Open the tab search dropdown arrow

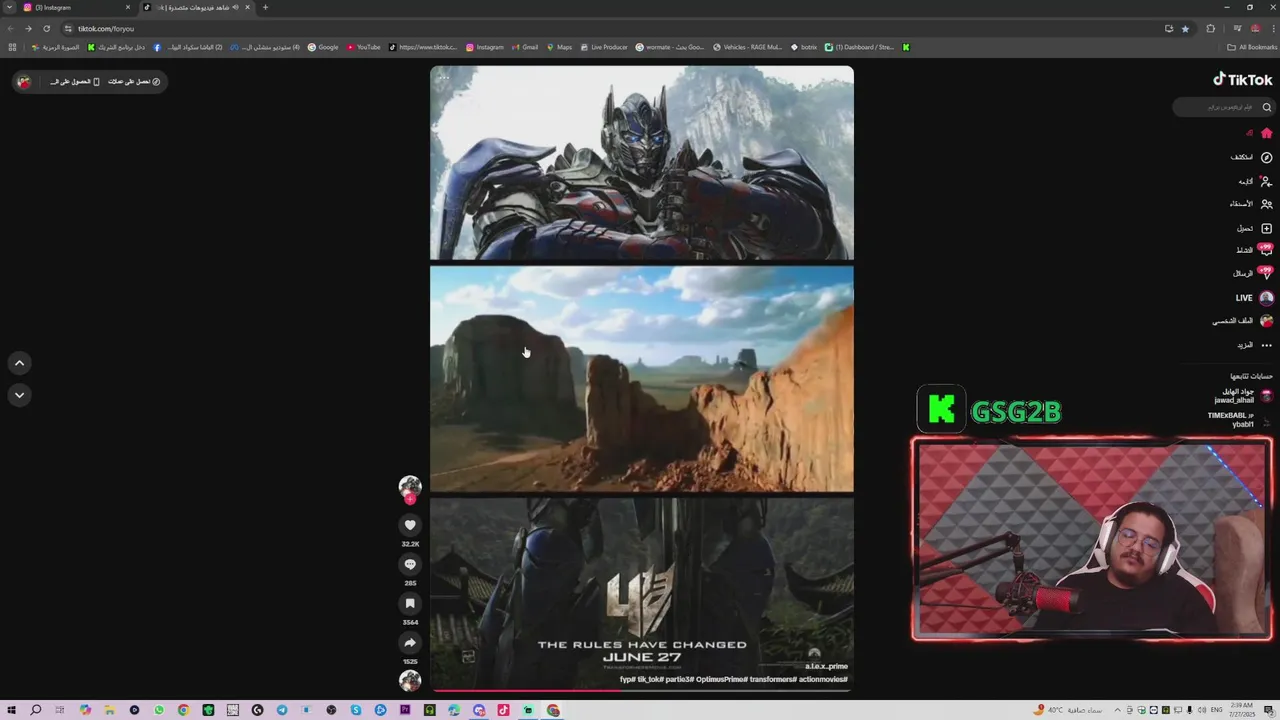coord(8,7)
